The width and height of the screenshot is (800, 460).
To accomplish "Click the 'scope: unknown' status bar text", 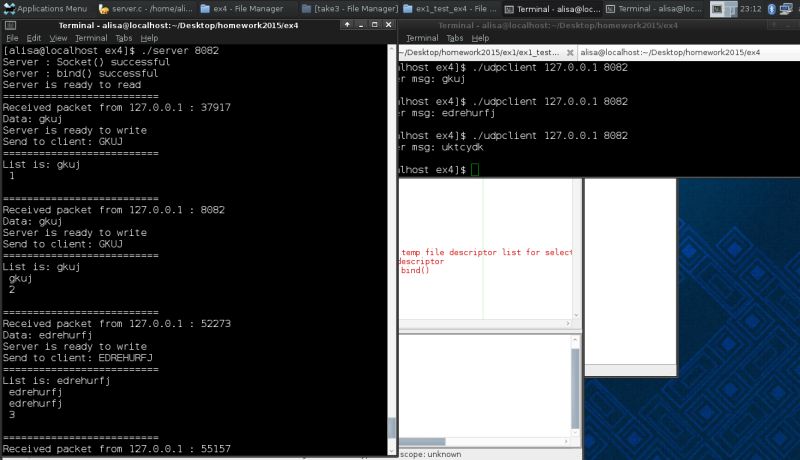I will point(431,454).
